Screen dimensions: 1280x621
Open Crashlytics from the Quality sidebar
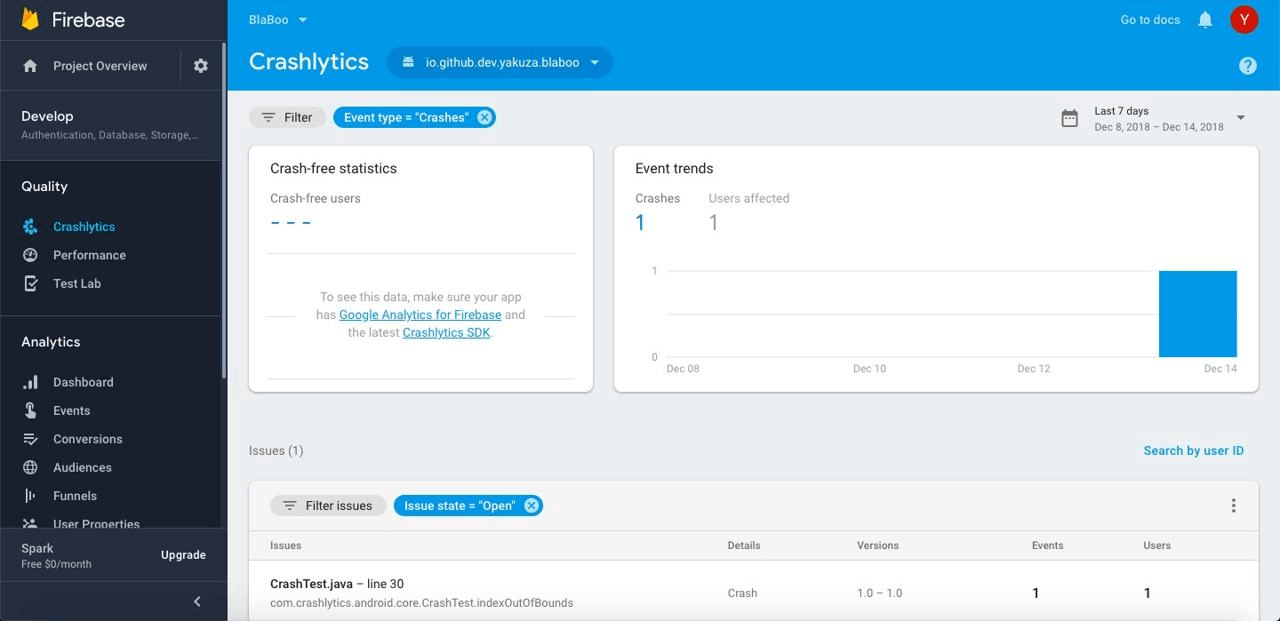84,226
